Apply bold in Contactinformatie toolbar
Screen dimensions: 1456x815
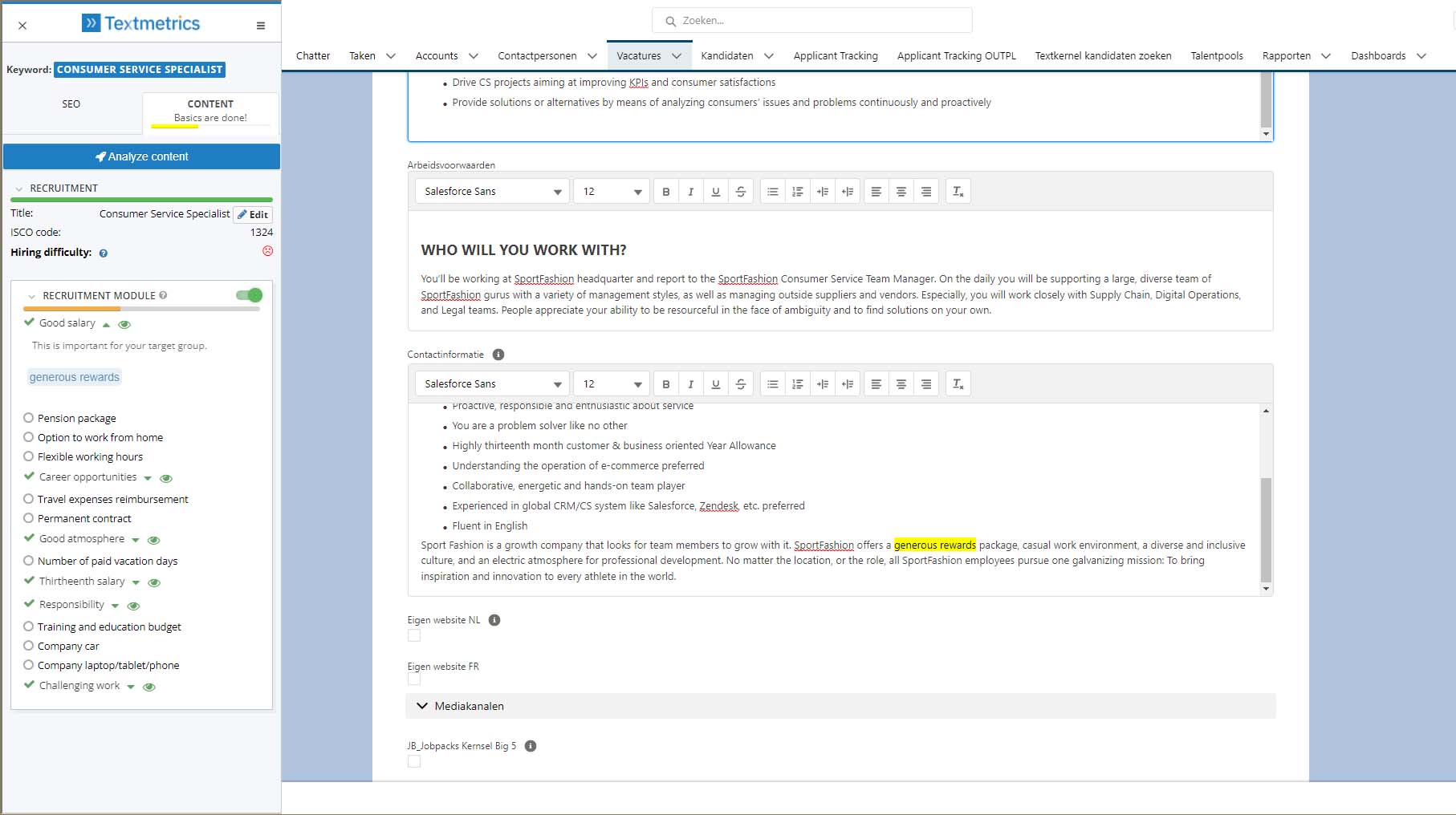[x=666, y=383]
